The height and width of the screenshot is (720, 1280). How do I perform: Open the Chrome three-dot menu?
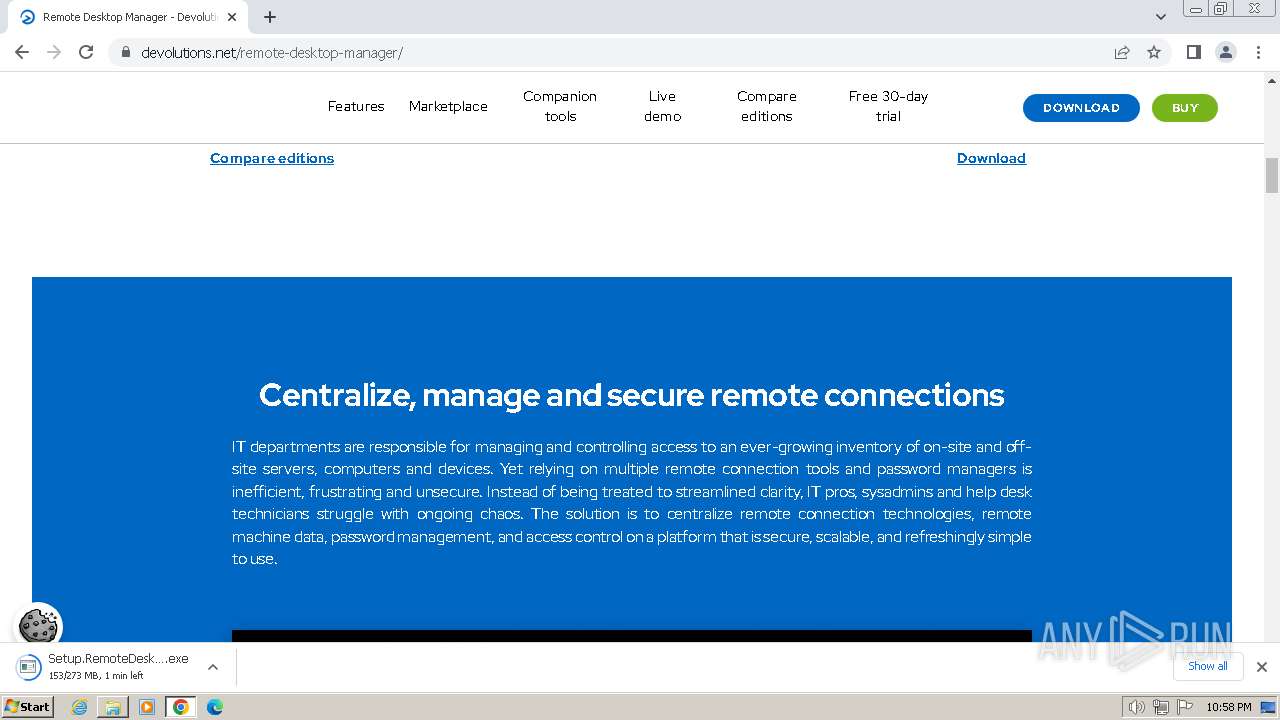(1259, 52)
